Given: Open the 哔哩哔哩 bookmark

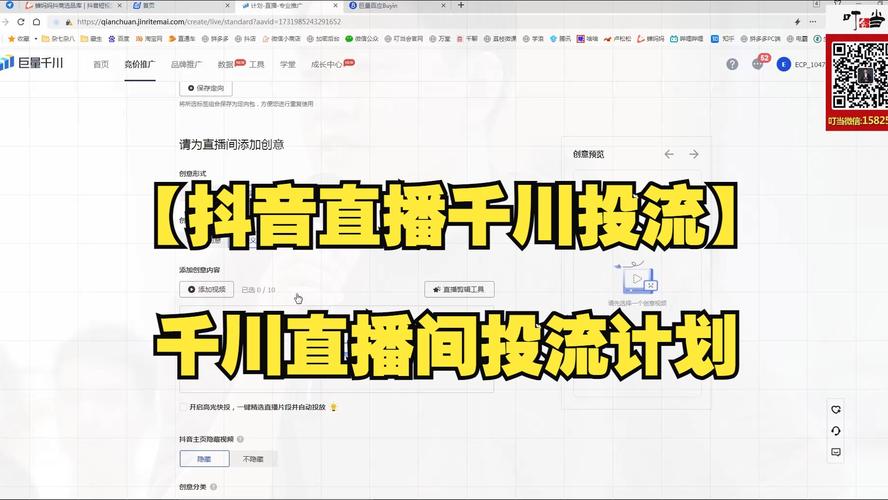Looking at the screenshot, I should (686, 39).
